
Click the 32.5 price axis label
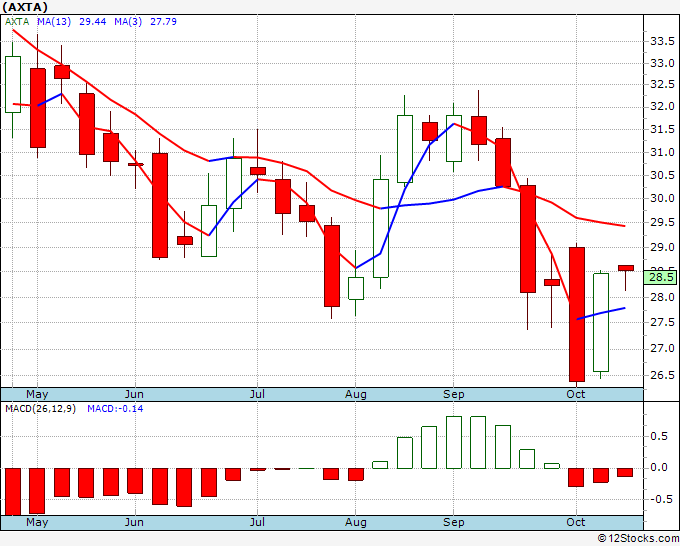[662, 84]
